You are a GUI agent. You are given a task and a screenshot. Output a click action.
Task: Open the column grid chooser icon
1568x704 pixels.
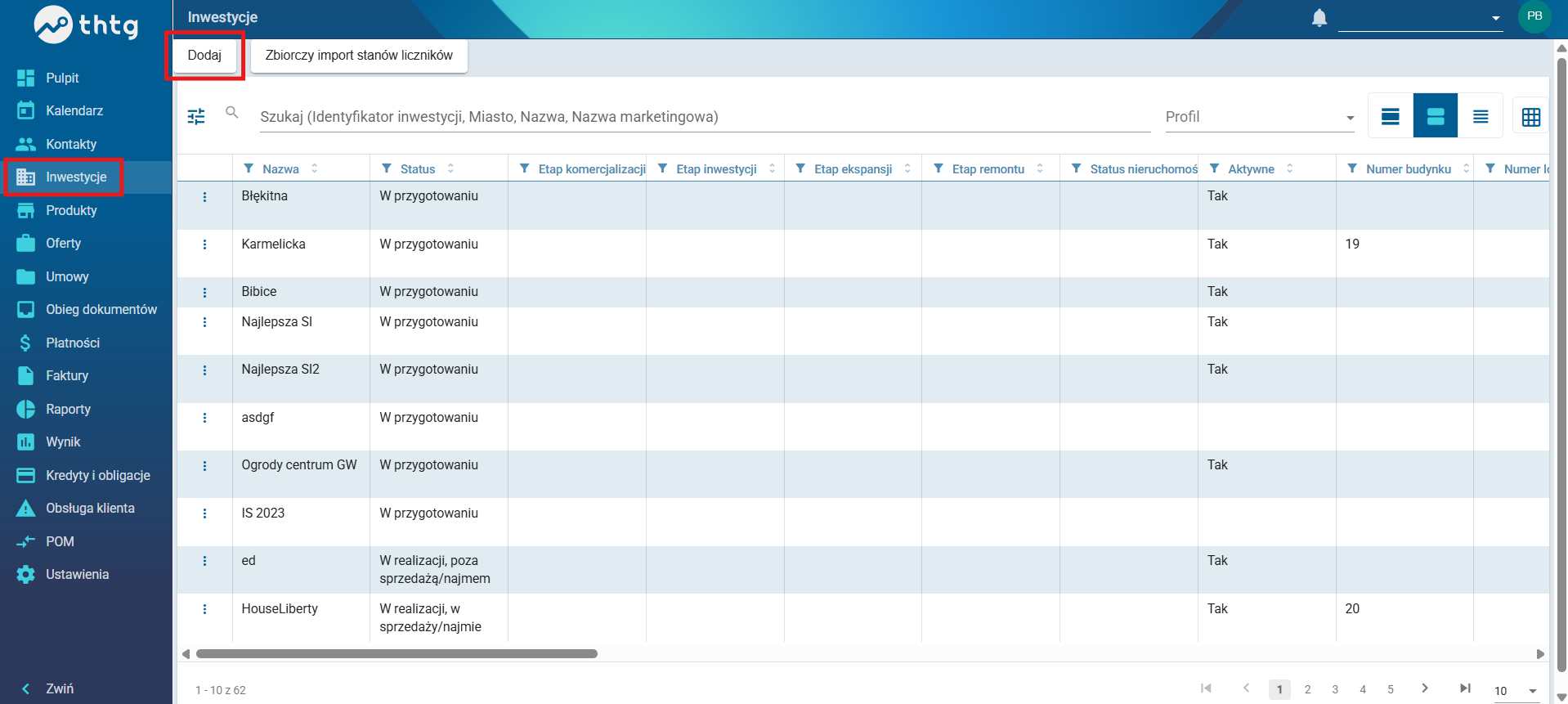1531,117
